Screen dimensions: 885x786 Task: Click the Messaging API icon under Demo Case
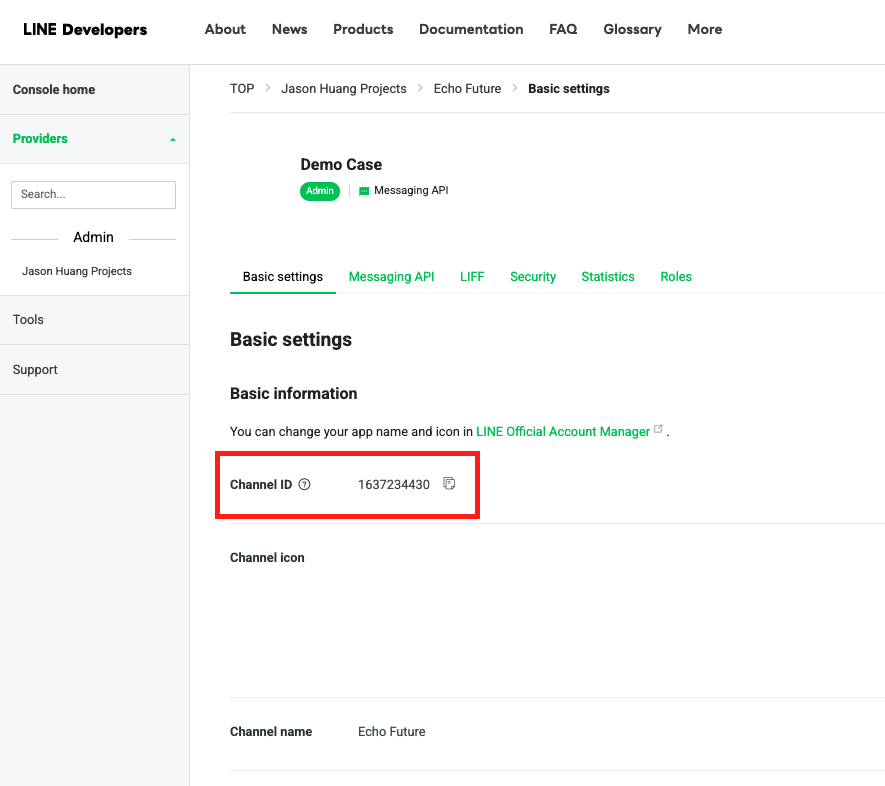coord(364,191)
